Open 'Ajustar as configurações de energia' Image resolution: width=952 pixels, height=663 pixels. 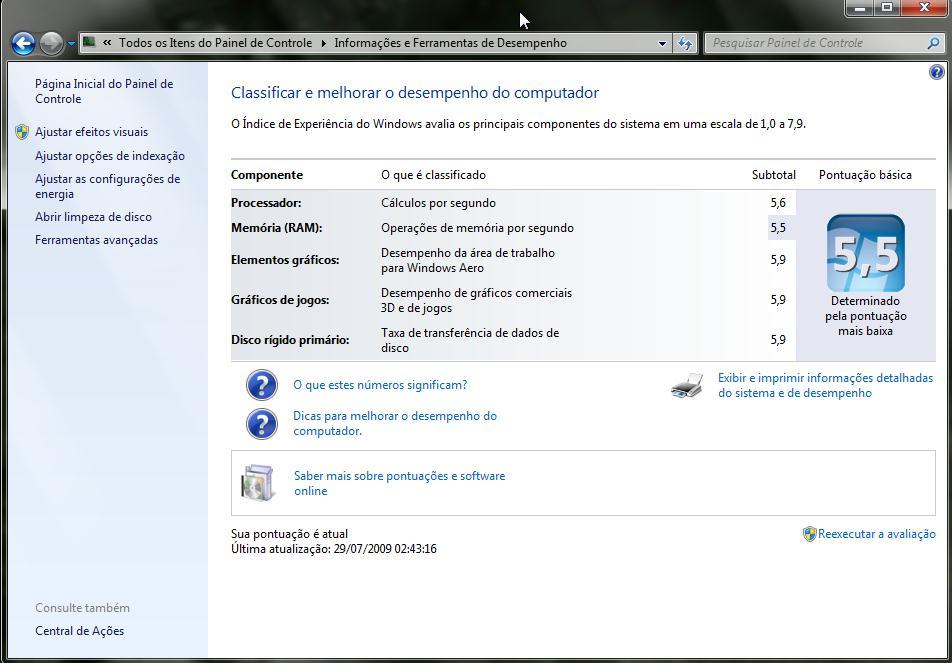[107, 186]
